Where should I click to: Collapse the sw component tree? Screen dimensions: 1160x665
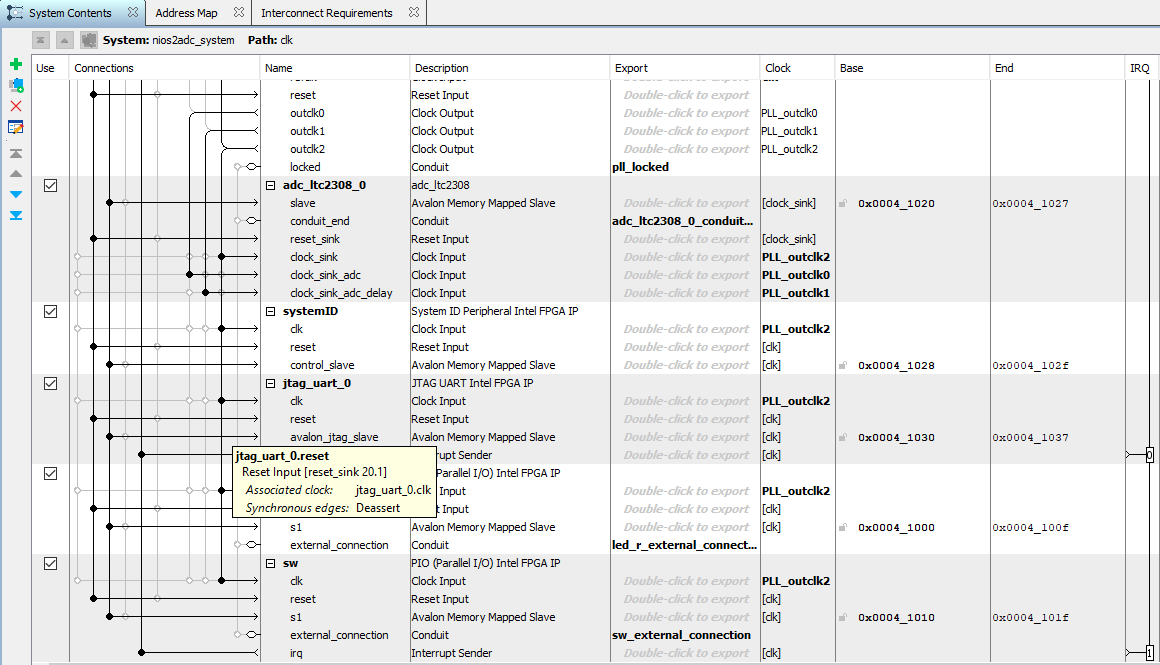click(x=271, y=564)
